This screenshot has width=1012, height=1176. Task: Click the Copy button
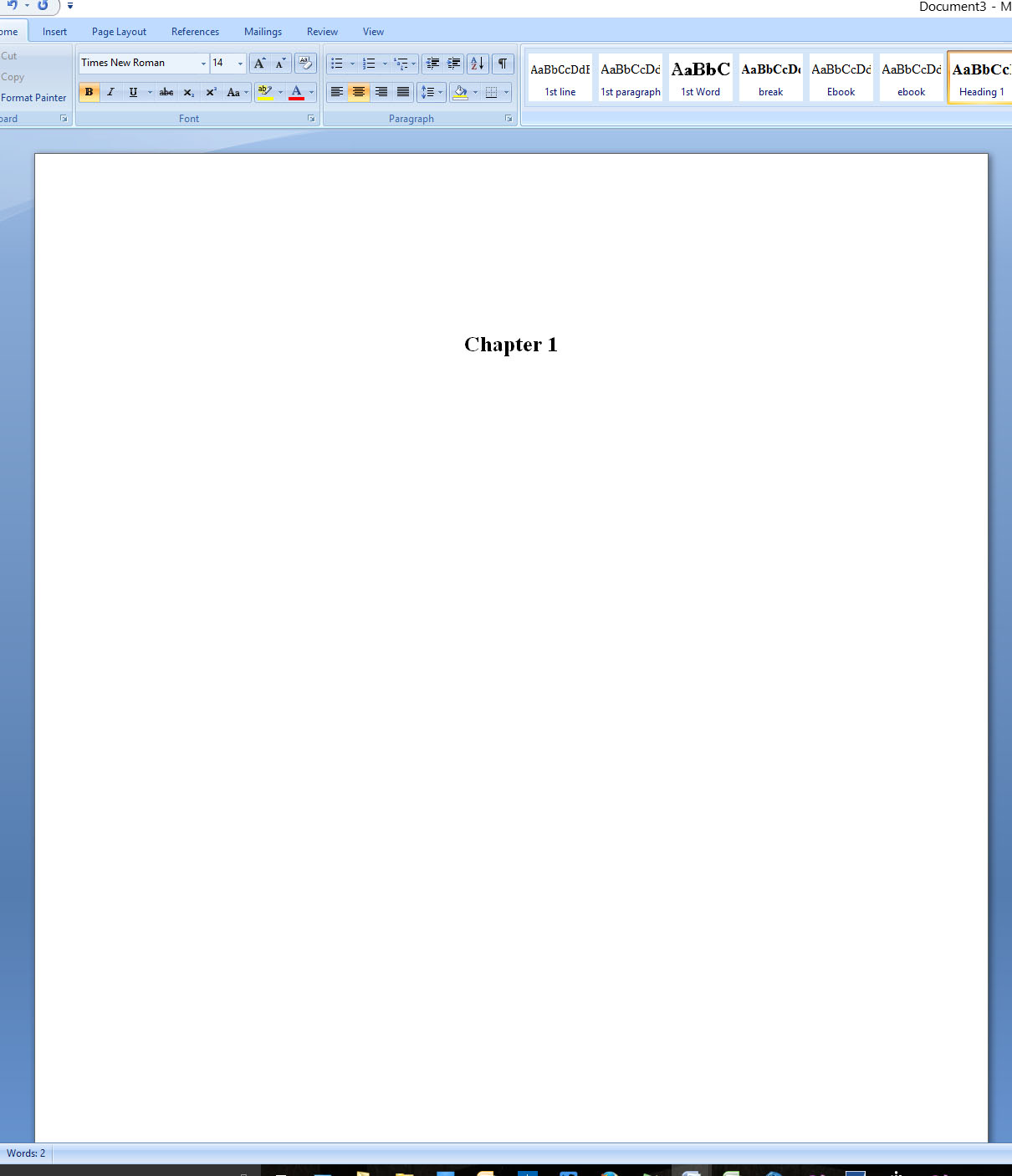pyautogui.click(x=13, y=77)
